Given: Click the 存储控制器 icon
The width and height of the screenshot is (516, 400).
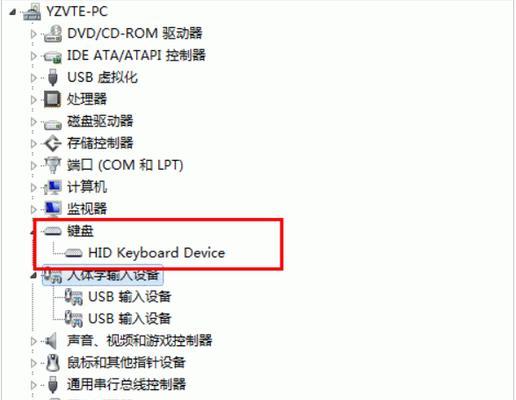Looking at the screenshot, I should (53, 143).
